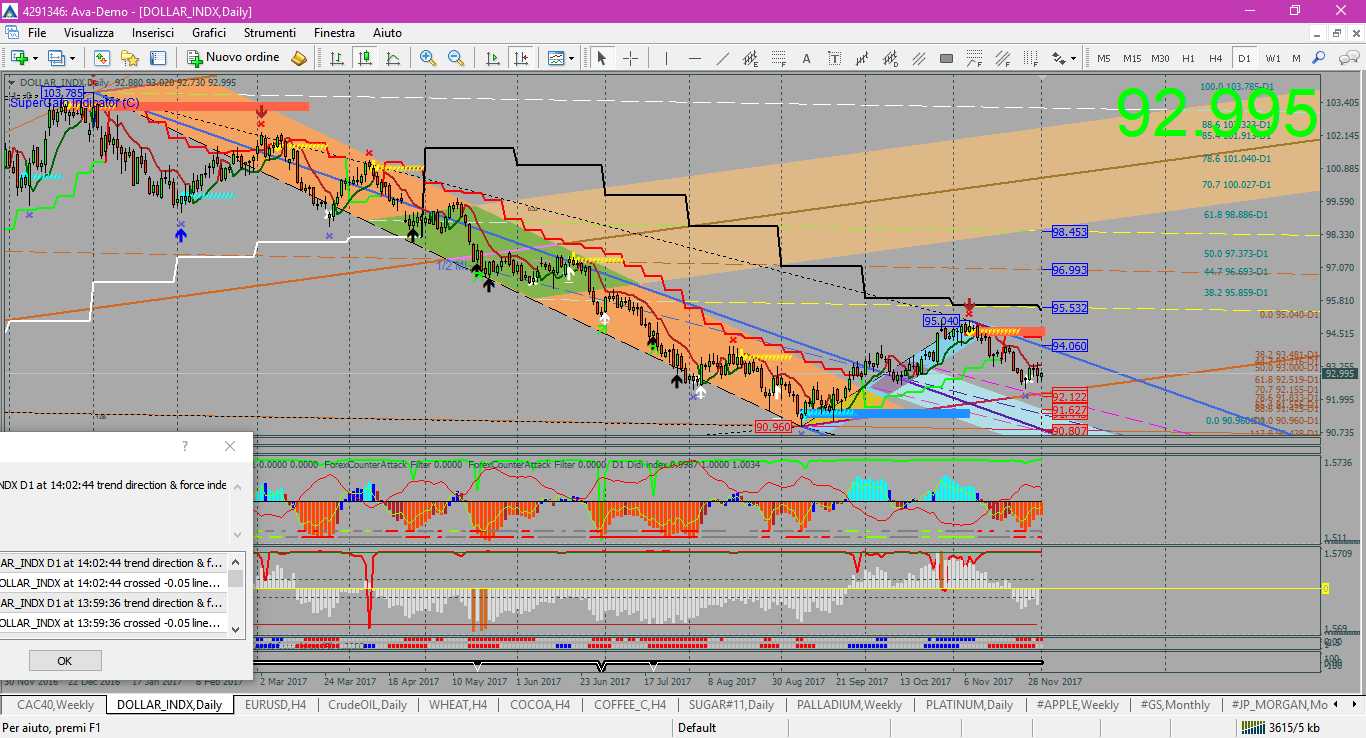Switch to W1 timeframe
This screenshot has height=738, width=1366.
(1273, 58)
